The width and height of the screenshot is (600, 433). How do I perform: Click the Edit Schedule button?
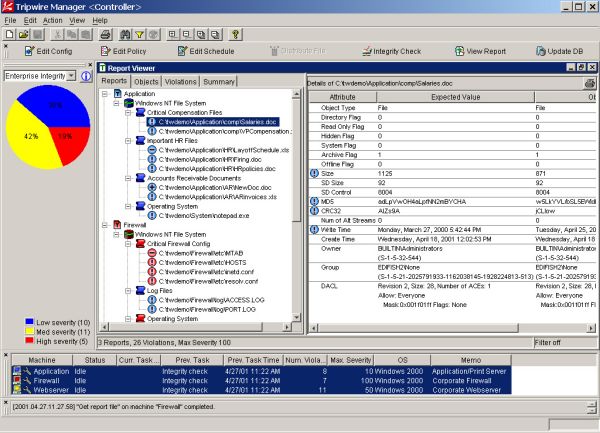tap(206, 51)
